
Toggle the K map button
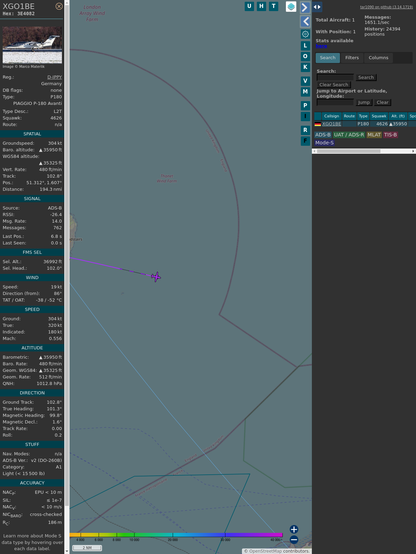pyautogui.click(x=305, y=67)
